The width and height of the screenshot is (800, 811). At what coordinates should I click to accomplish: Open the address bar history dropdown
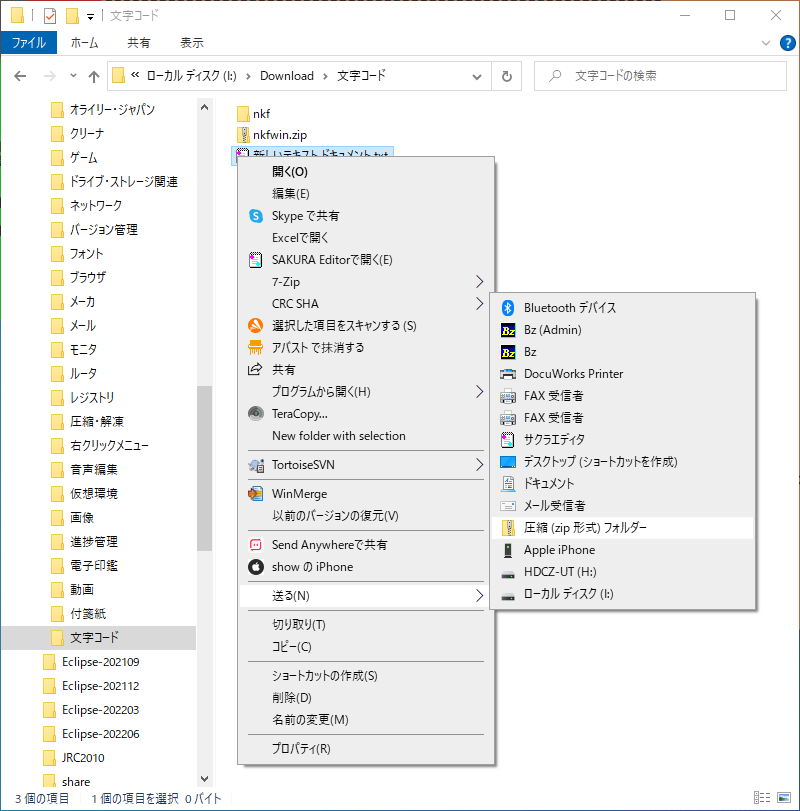(477, 77)
